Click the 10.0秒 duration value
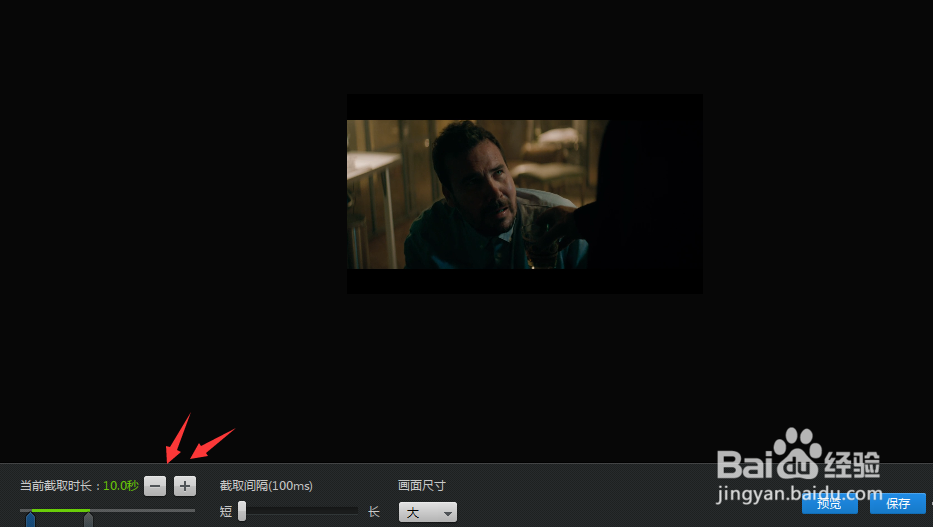This screenshot has height=527, width=933. [x=121, y=486]
